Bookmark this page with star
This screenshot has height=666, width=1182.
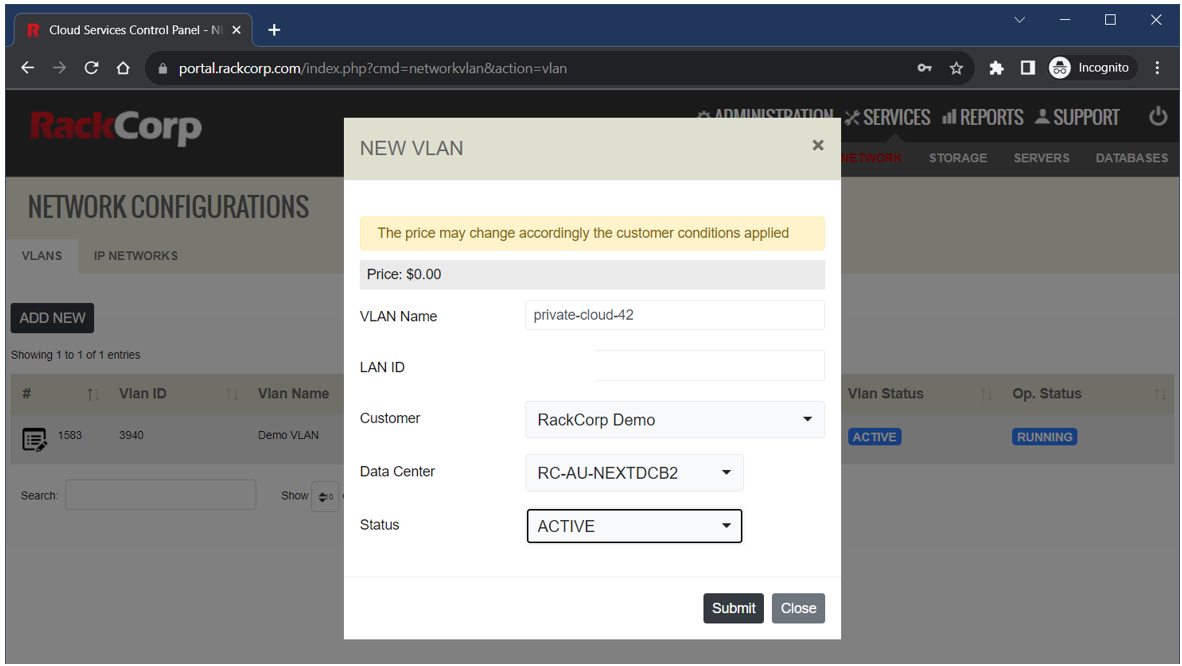pyautogui.click(x=956, y=68)
